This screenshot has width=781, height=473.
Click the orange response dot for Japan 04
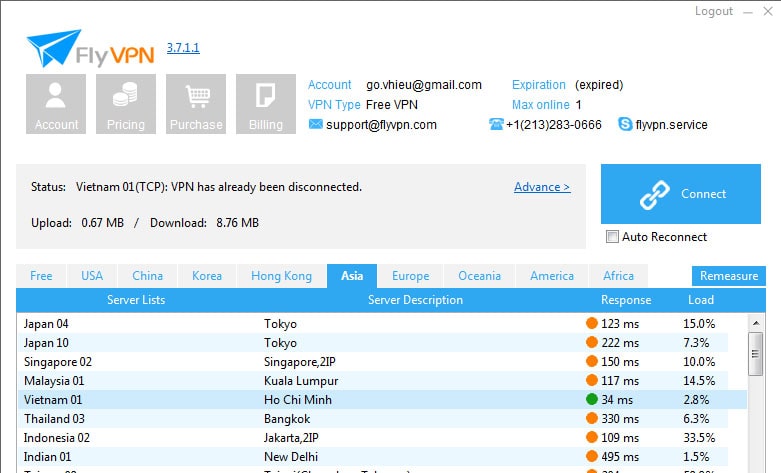592,323
